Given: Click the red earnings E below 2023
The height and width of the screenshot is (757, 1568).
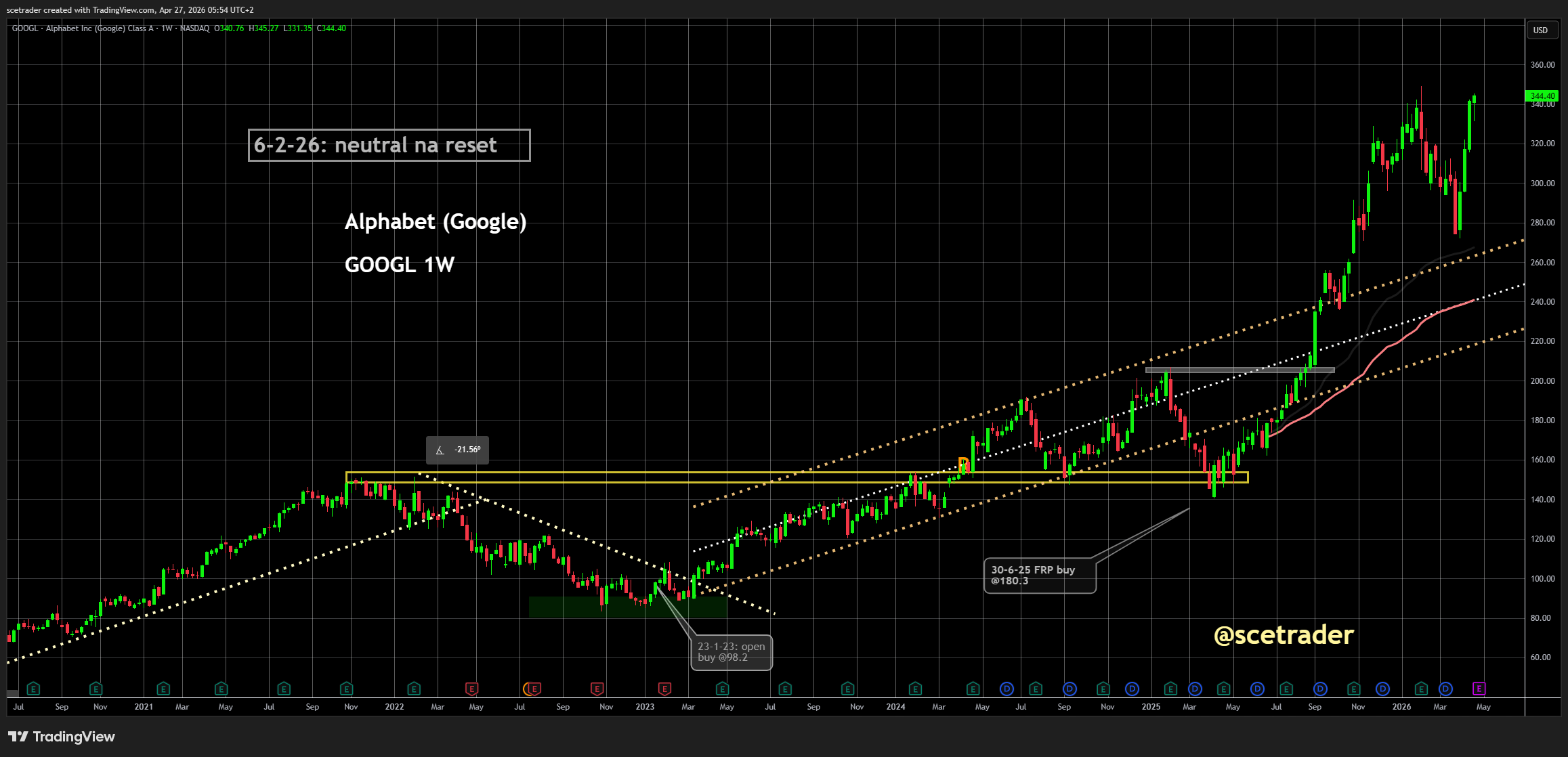Looking at the screenshot, I should click(x=664, y=689).
